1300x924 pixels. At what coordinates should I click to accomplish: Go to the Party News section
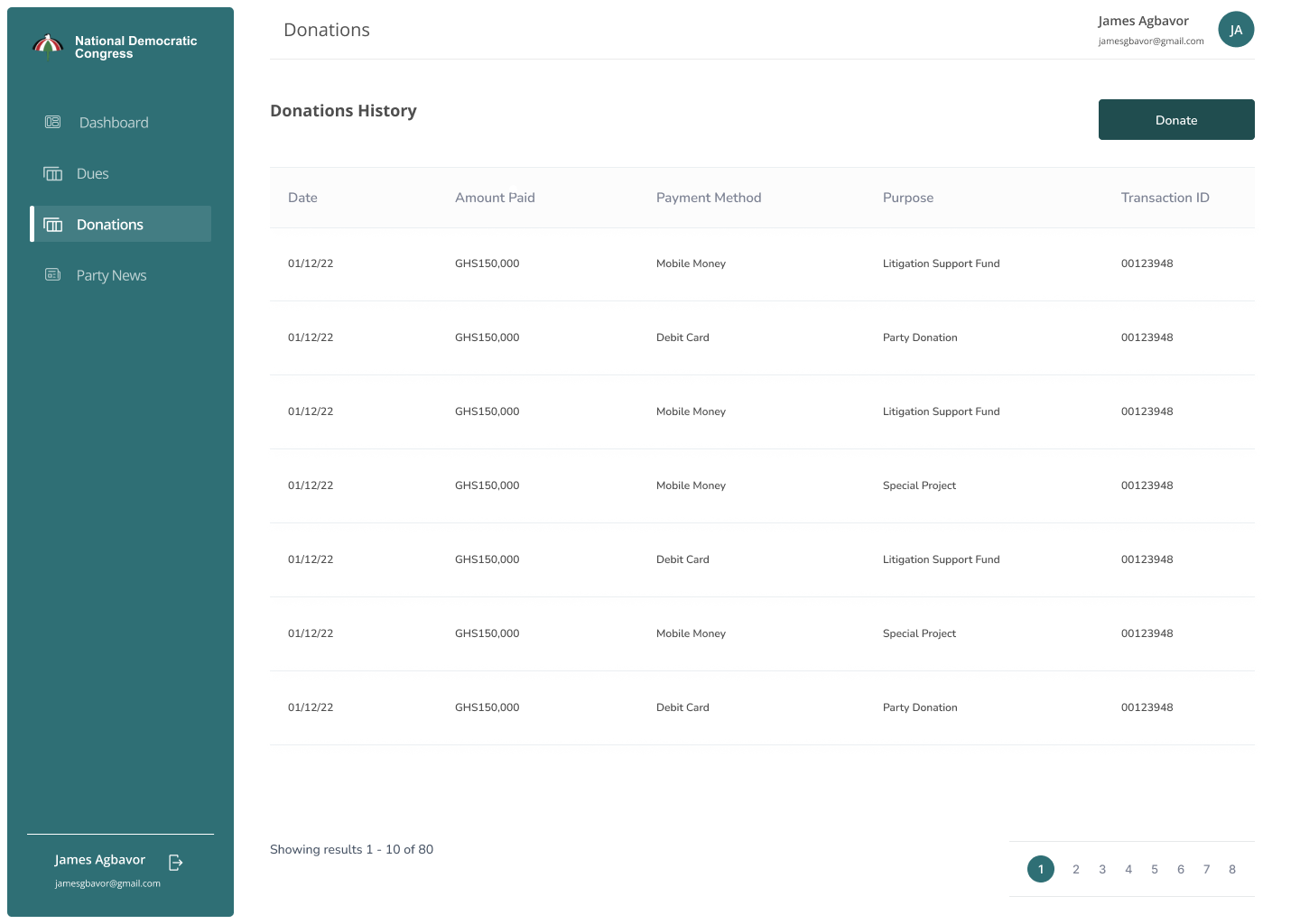coord(111,275)
